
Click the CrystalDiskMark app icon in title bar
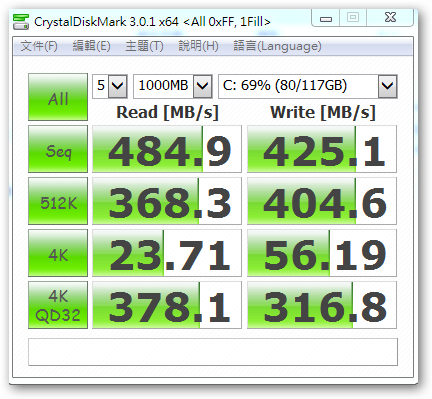(21, 22)
